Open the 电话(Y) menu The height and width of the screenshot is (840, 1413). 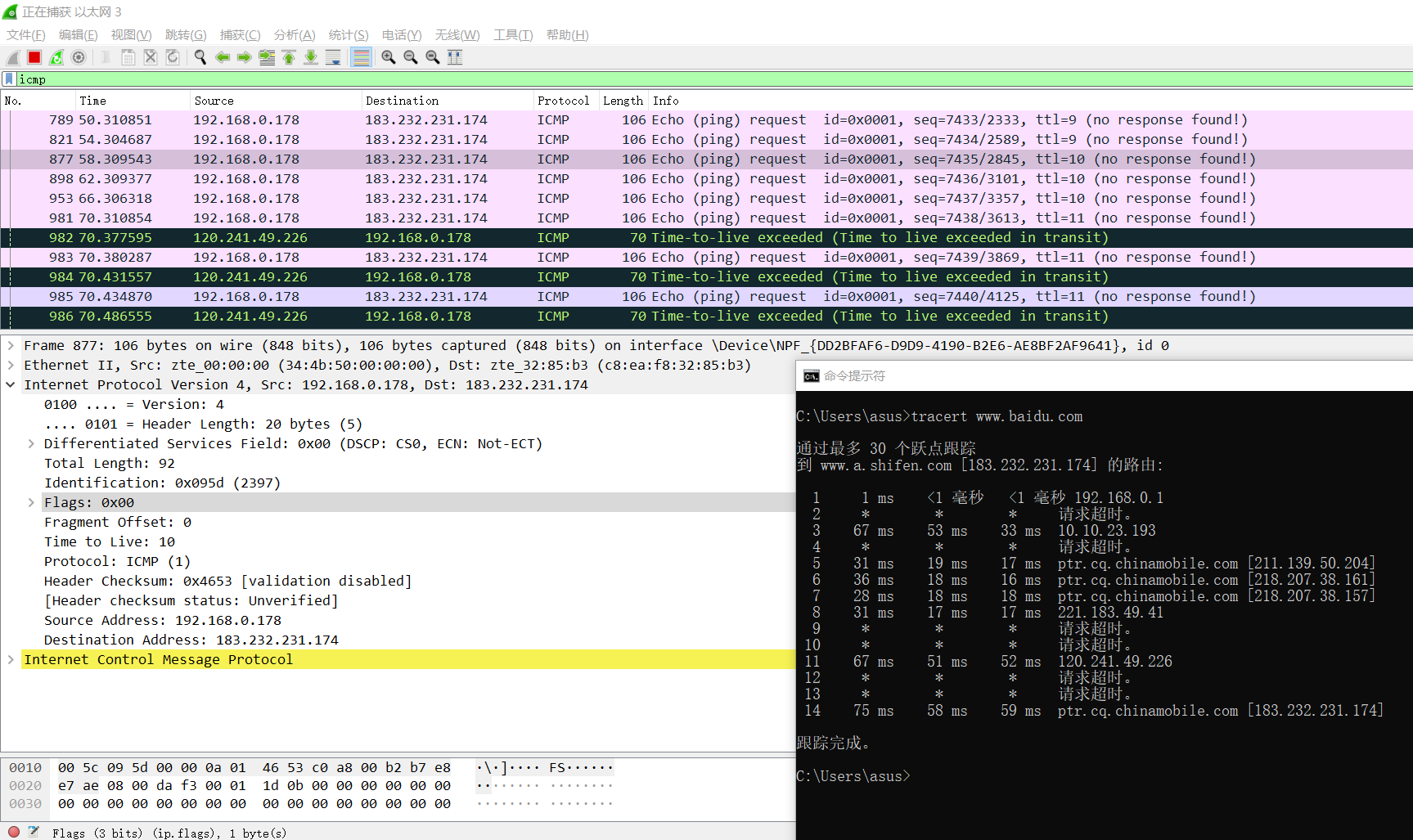(x=402, y=35)
